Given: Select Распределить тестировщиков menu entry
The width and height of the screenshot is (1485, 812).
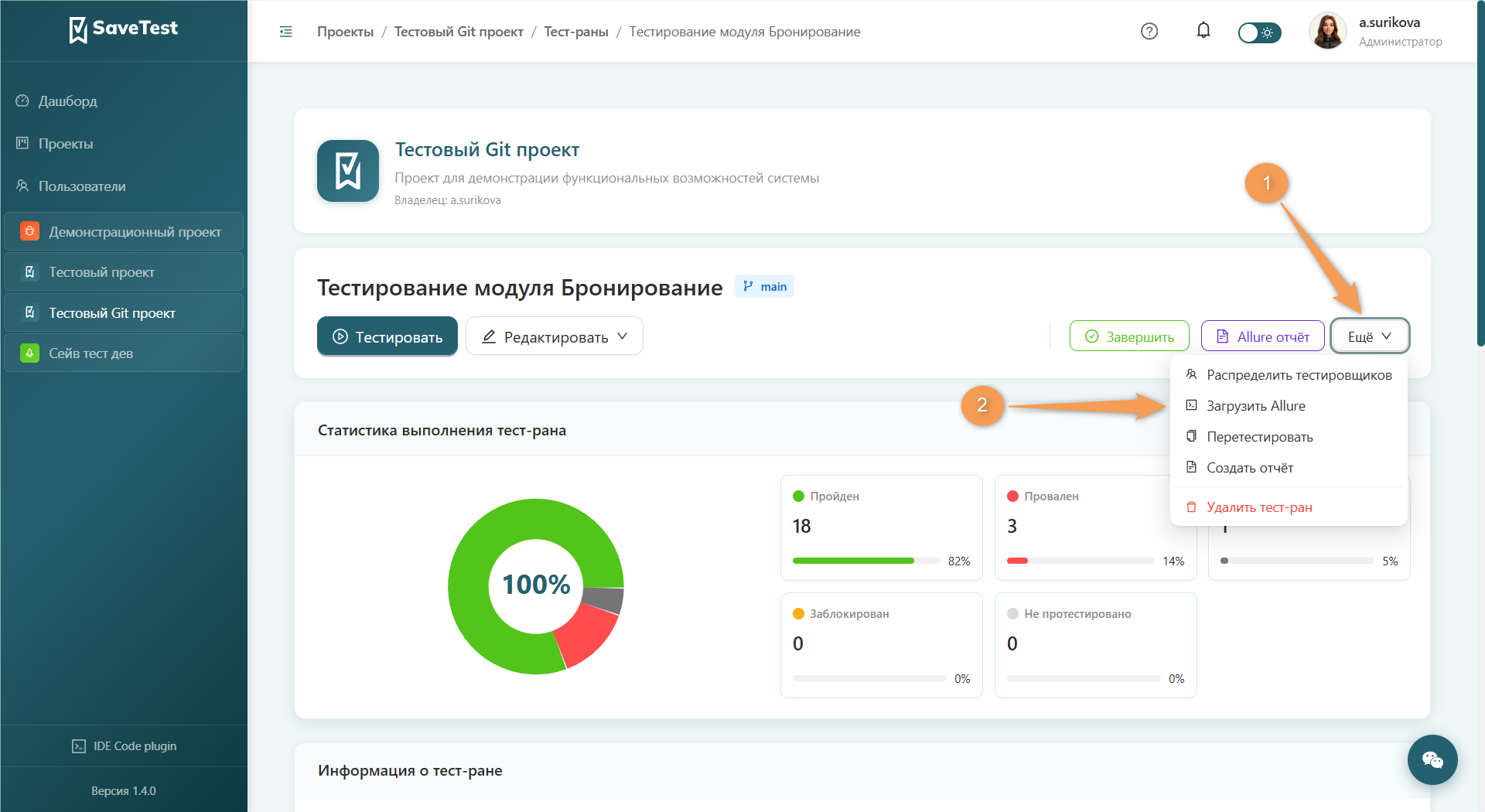Looking at the screenshot, I should click(1289, 375).
